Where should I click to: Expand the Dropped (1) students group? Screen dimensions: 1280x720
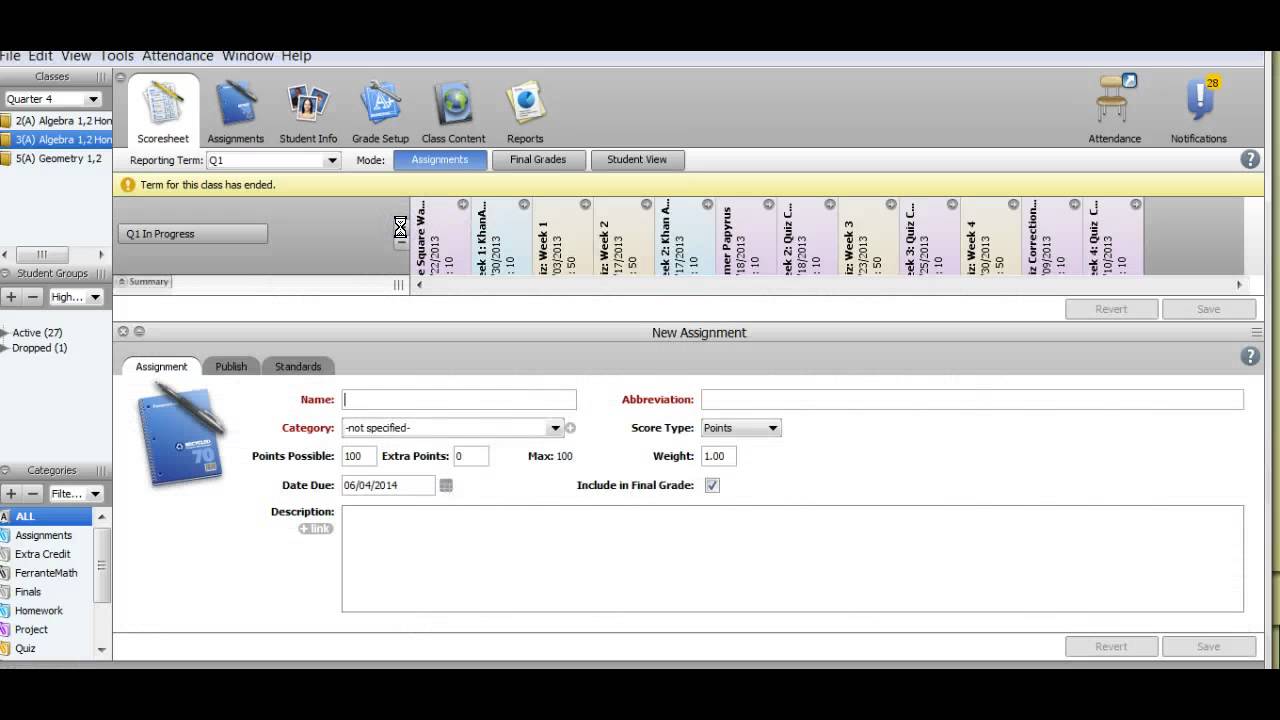[x=5, y=348]
